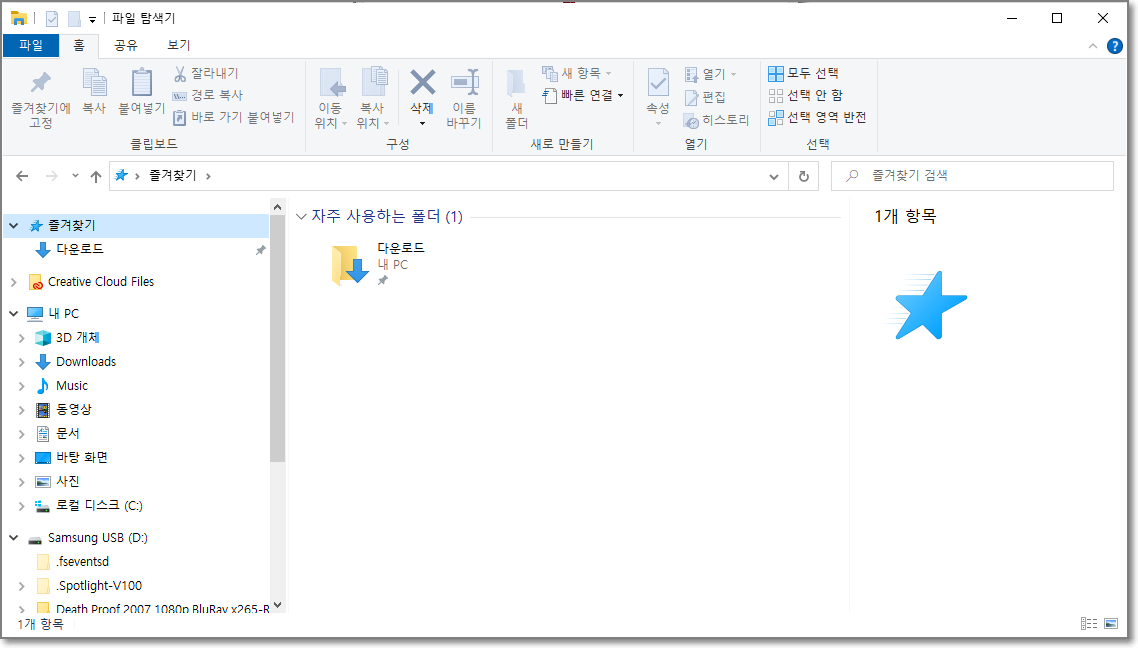Switch to details view icon
Image resolution: width=1138 pixels, height=648 pixels.
pos(1089,623)
